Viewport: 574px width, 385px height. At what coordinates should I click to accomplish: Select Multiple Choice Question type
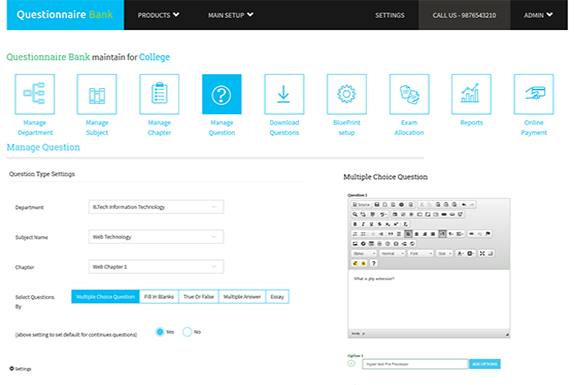105,296
